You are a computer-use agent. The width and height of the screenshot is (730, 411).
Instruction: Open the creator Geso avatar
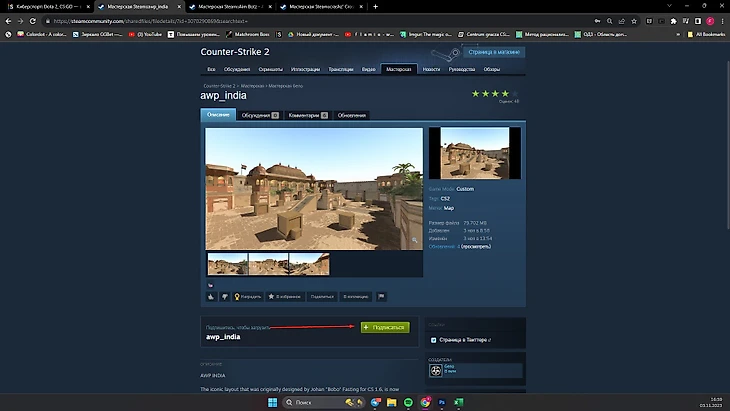435,370
